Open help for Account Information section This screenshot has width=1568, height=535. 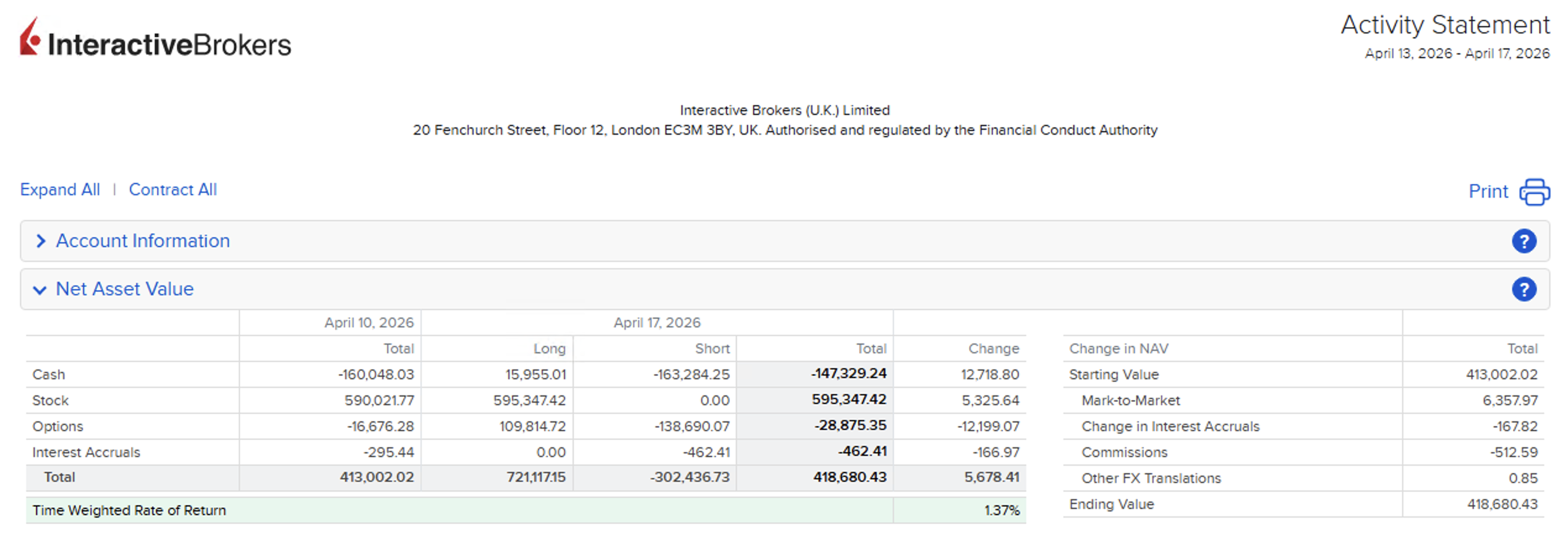coord(1523,241)
